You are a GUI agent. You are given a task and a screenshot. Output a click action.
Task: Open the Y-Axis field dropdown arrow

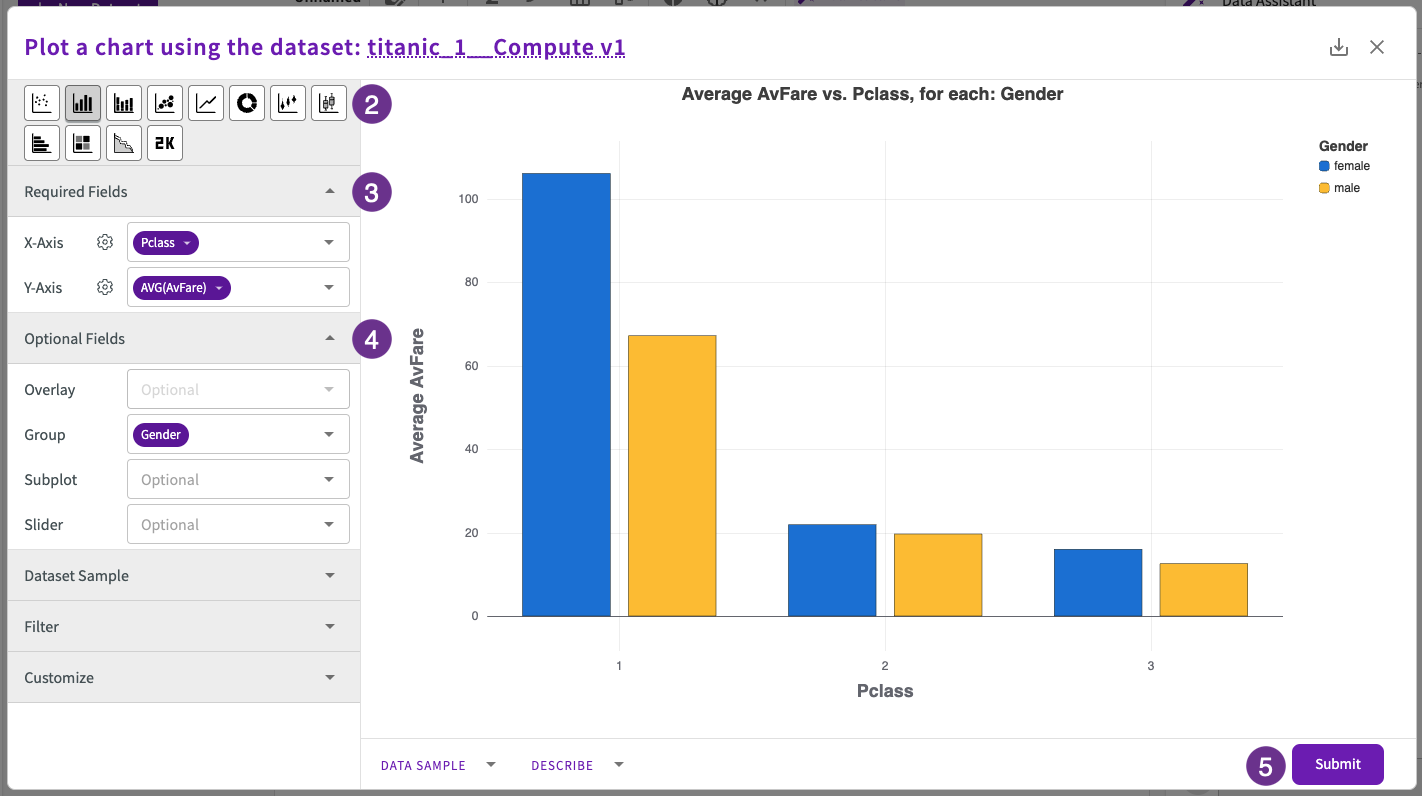click(x=329, y=287)
